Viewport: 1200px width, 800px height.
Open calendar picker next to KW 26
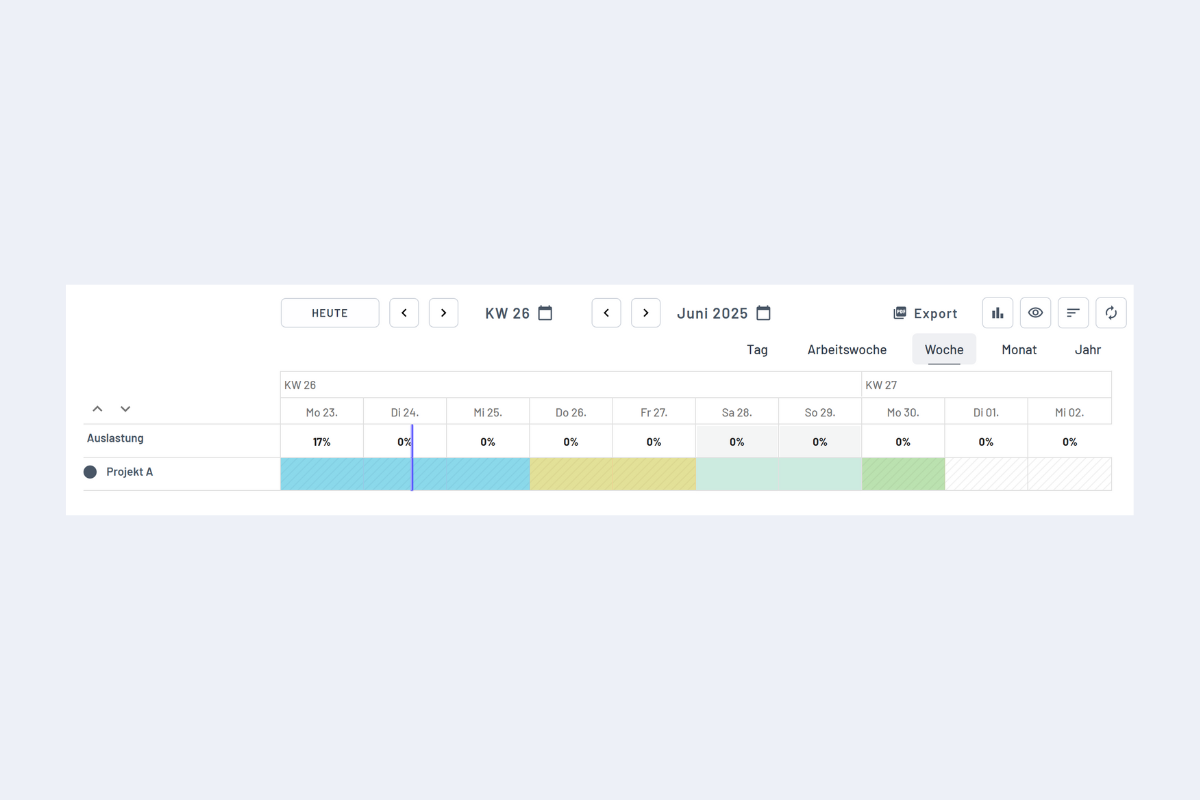[x=545, y=313]
